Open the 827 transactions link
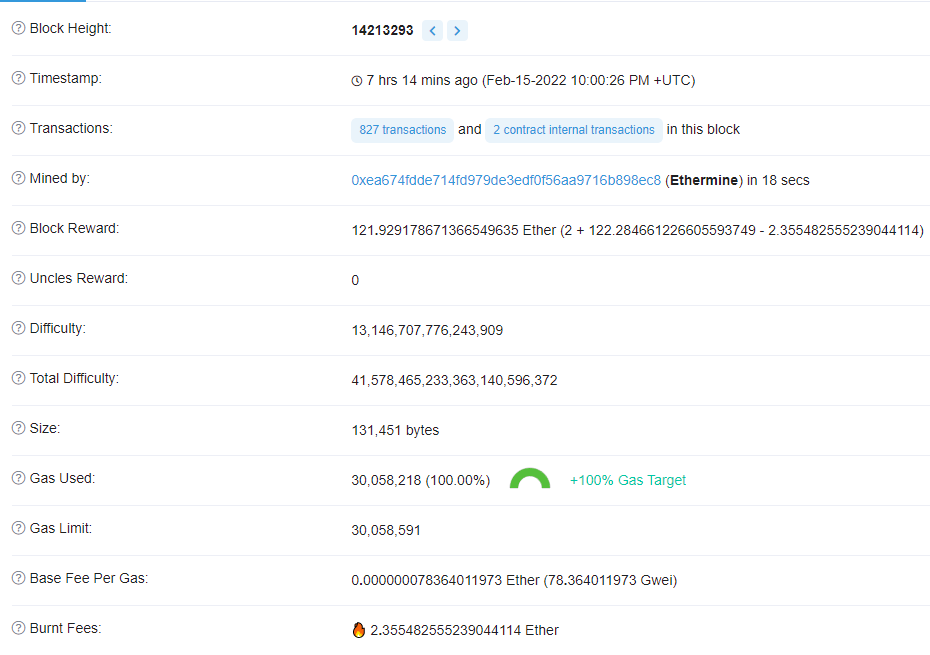 402,130
